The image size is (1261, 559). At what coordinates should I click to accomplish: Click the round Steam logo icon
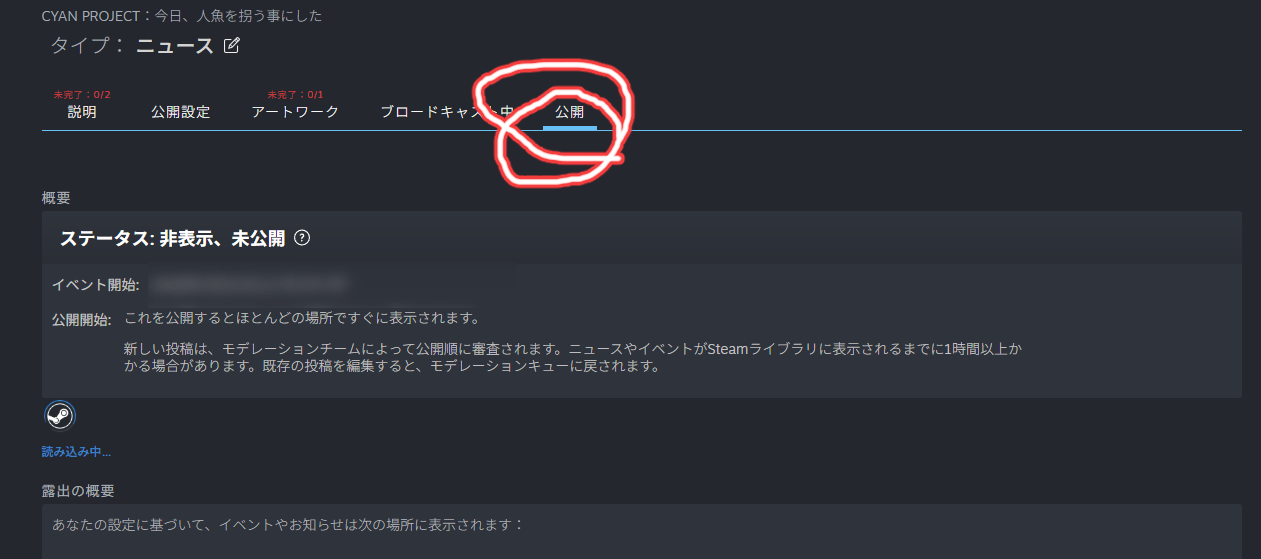pos(60,415)
